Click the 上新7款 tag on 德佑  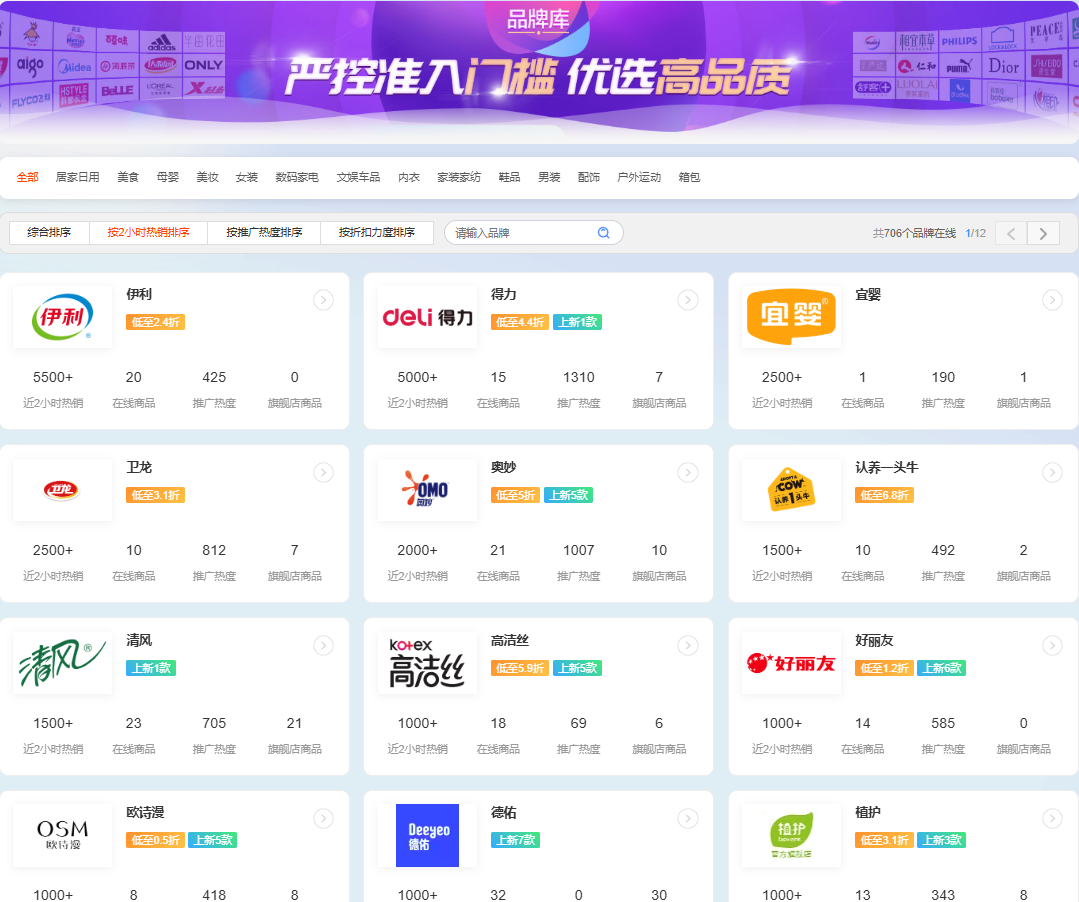click(515, 840)
